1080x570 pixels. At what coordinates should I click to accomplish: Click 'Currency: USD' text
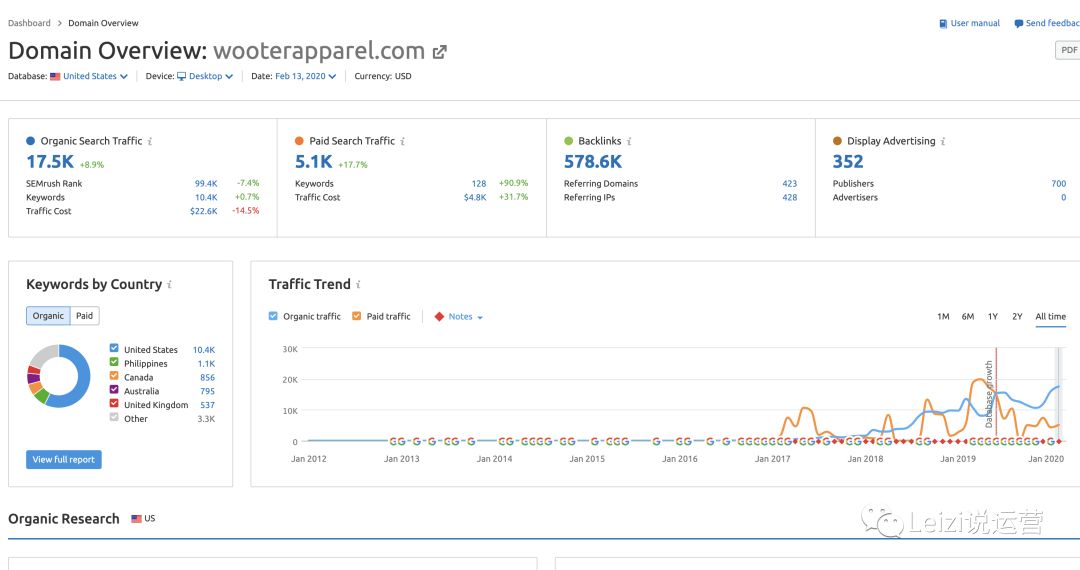(383, 76)
